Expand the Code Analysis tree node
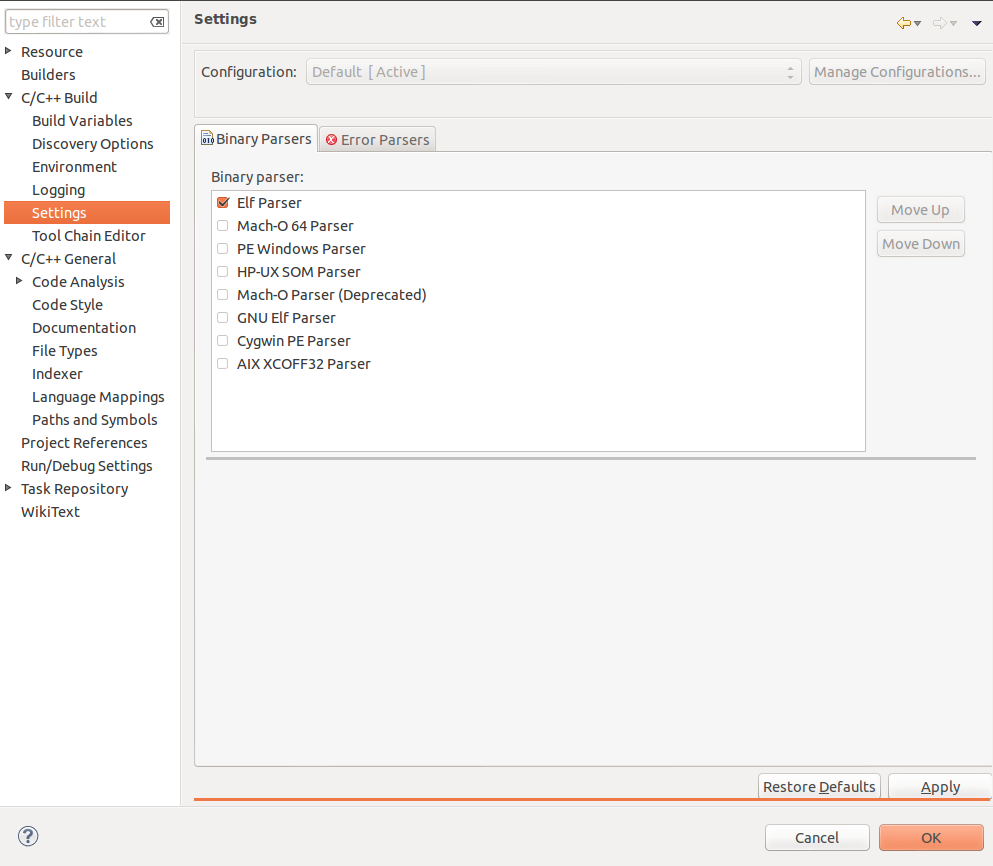The width and height of the screenshot is (993, 866). tap(19, 281)
